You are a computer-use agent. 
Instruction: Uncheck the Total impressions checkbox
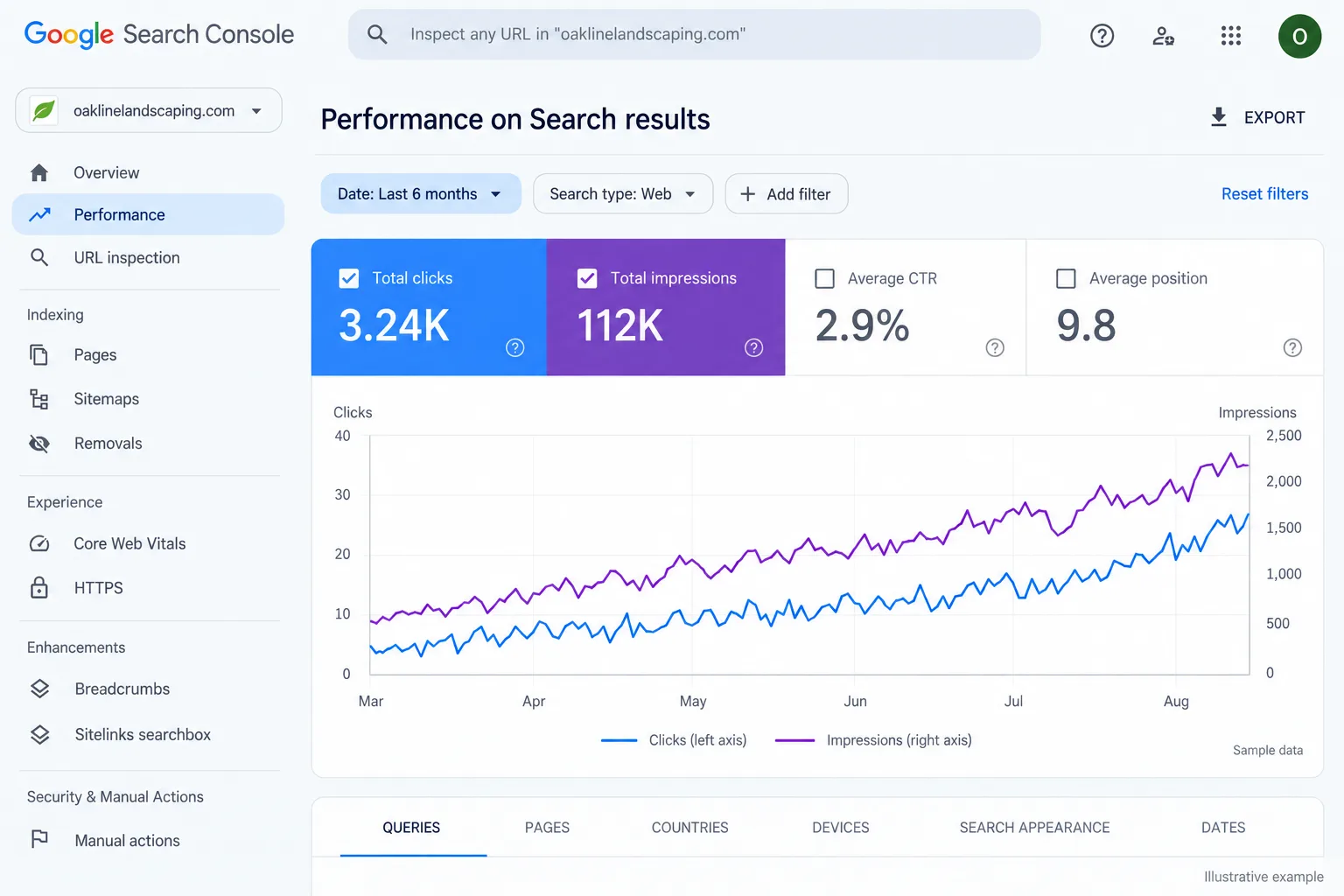(x=587, y=278)
